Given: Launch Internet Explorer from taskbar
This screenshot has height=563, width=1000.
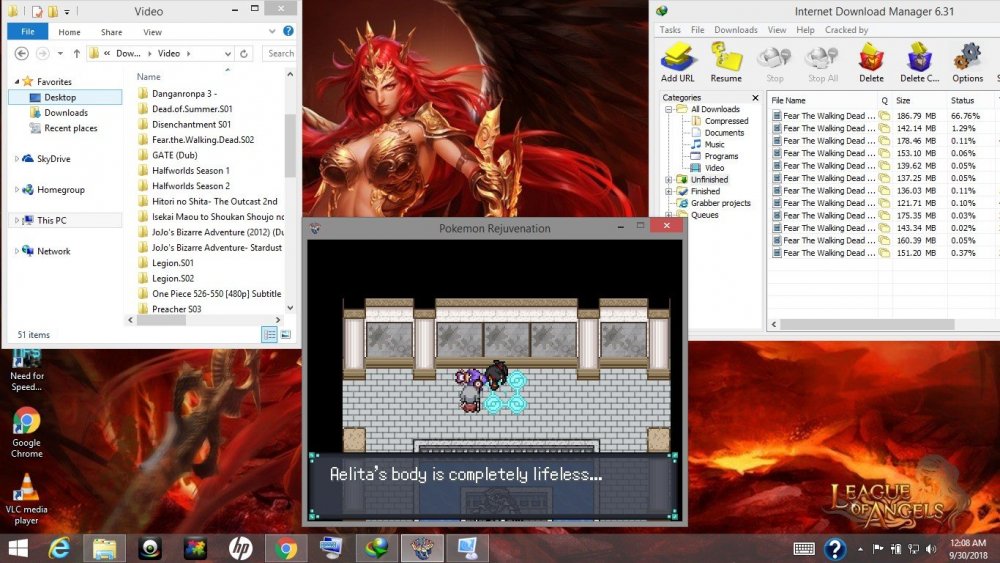Looking at the screenshot, I should pyautogui.click(x=59, y=548).
